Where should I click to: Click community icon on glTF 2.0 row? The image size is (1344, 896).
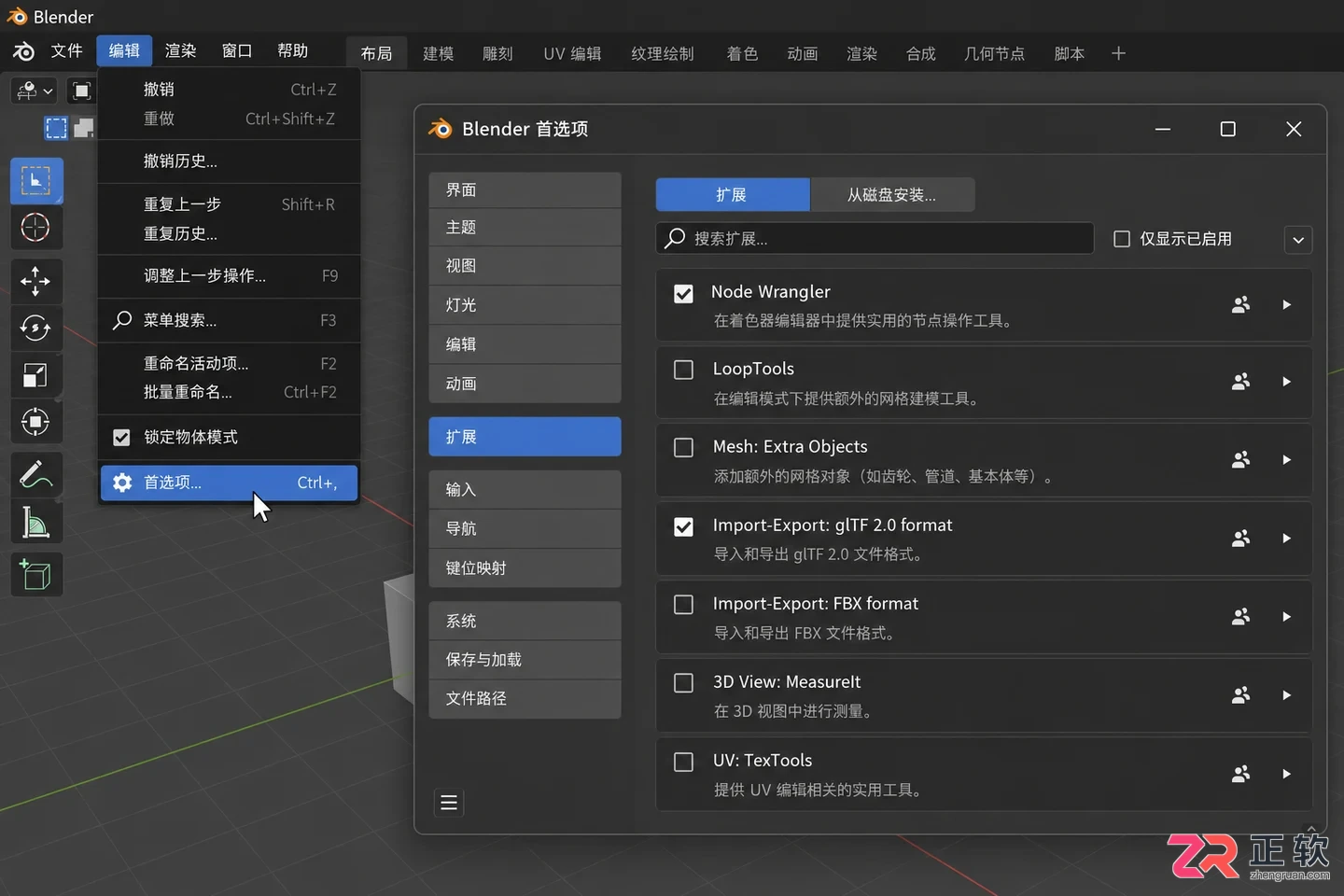point(1240,539)
